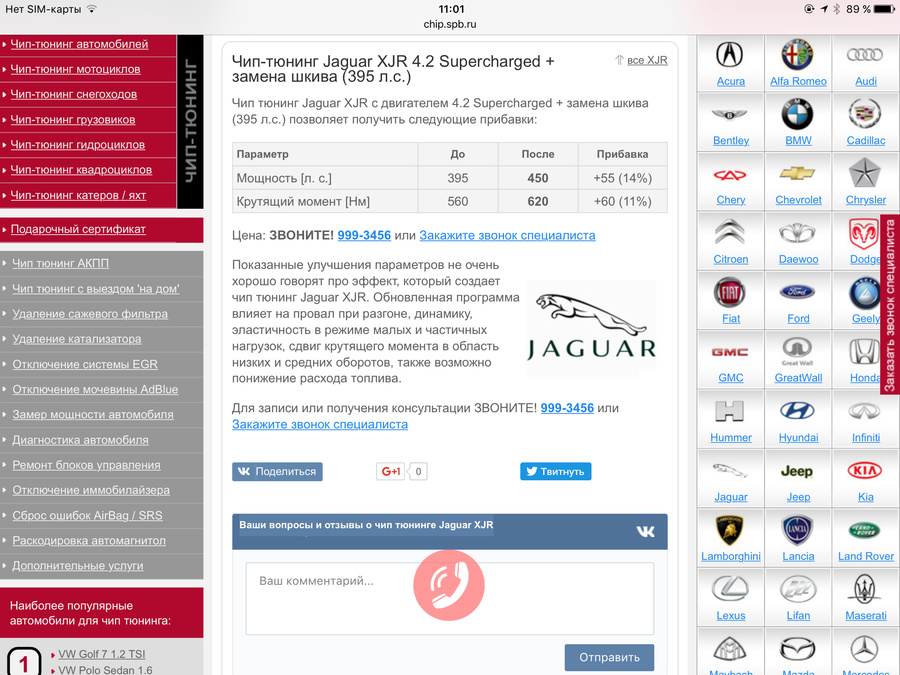The width and height of the screenshot is (900, 675).
Task: Tap phone number 999-3456 beside Цена
Action: point(364,235)
